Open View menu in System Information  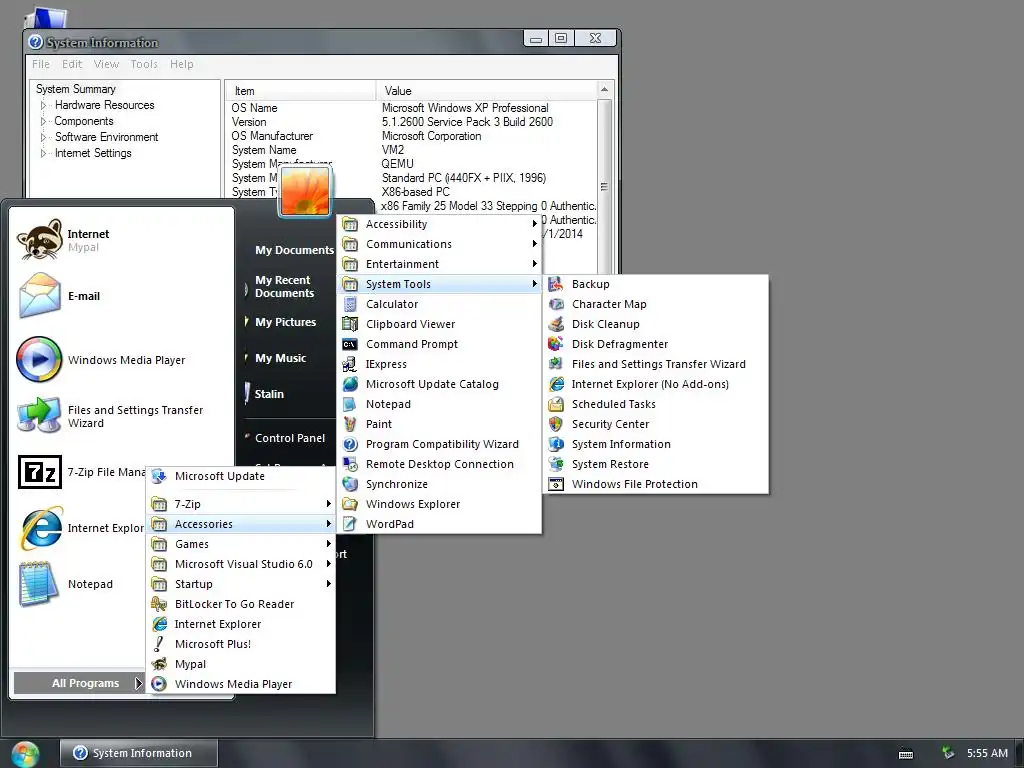(x=106, y=64)
